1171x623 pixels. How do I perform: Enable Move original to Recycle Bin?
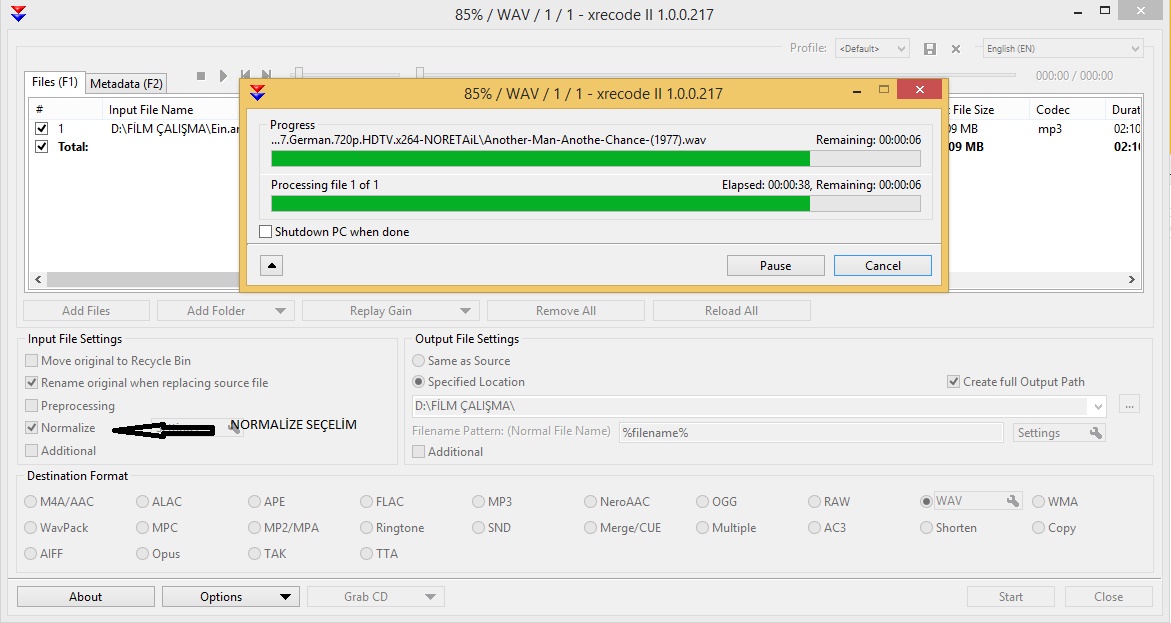(x=31, y=361)
